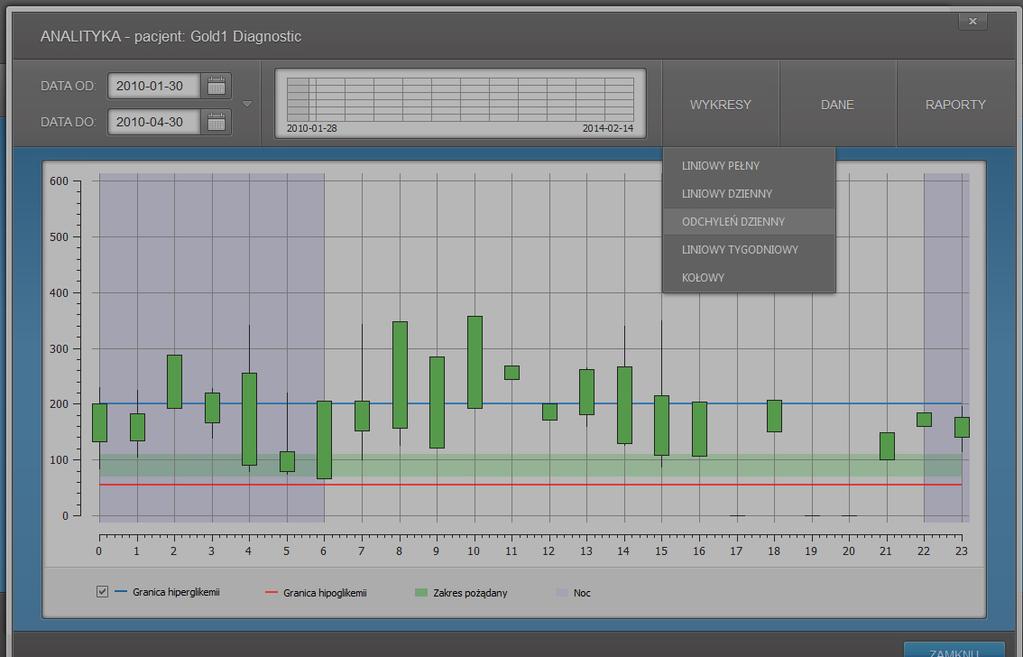1023x657 pixels.
Task: Open calendar picker for DATA DO
Action: [x=216, y=122]
